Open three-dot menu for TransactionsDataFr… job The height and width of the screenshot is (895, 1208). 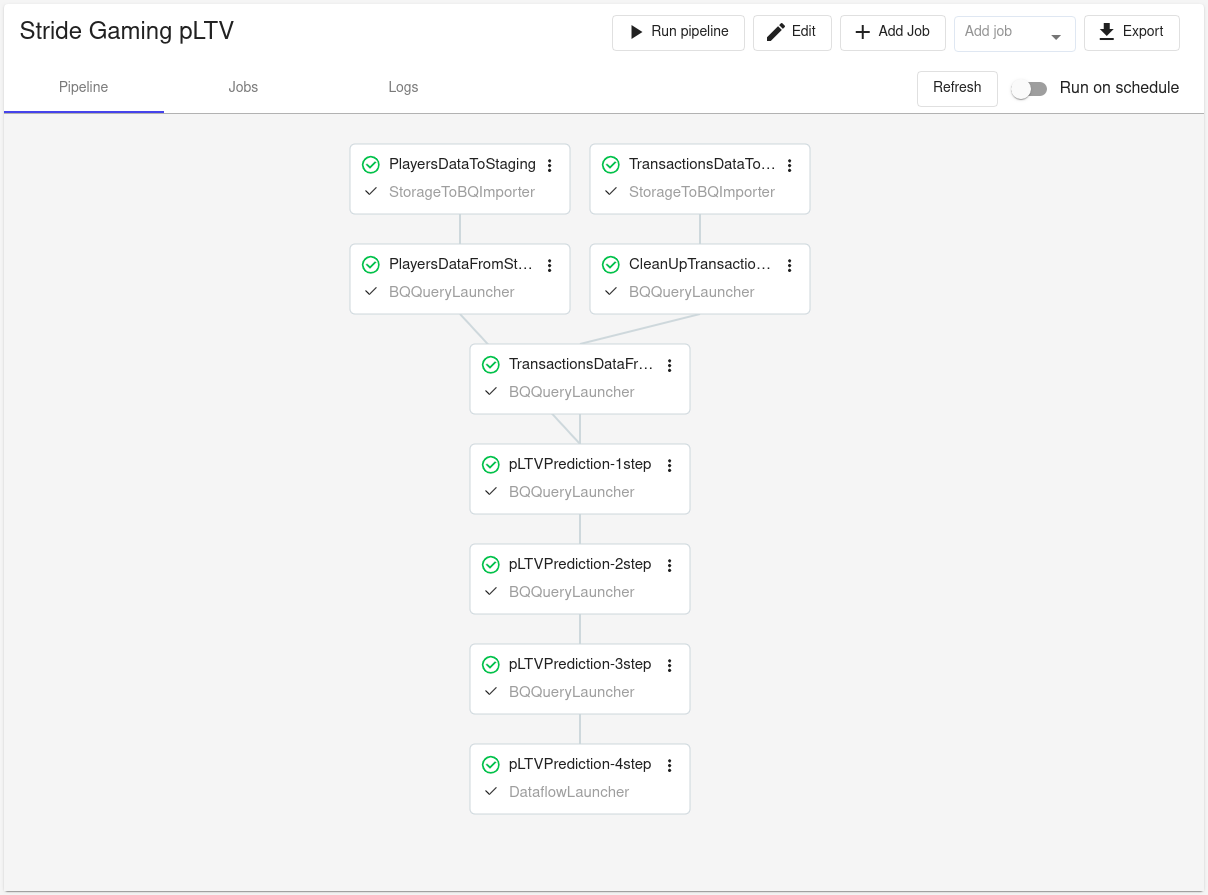point(670,366)
